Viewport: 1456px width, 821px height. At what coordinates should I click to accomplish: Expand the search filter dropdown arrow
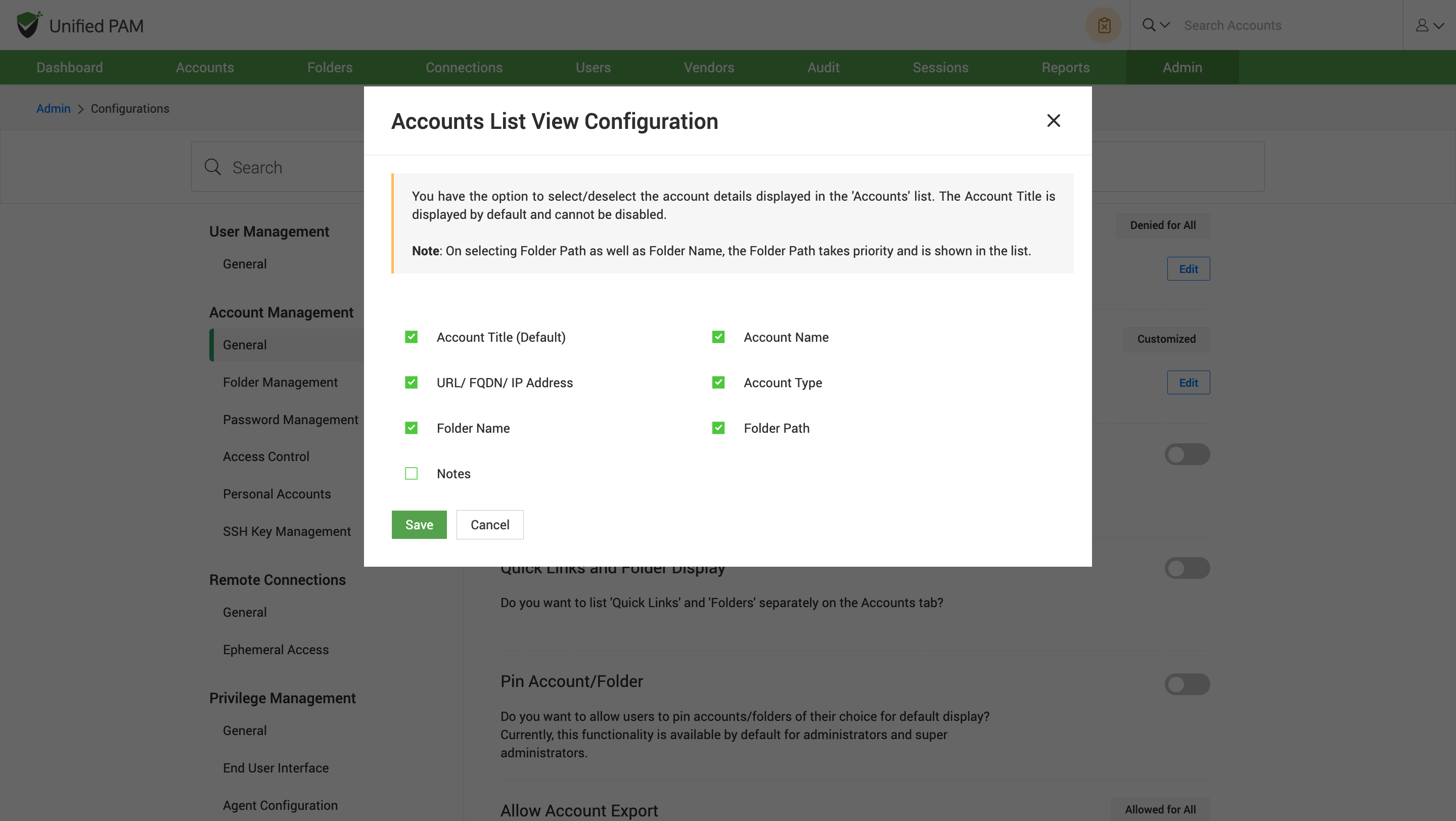(x=1165, y=25)
